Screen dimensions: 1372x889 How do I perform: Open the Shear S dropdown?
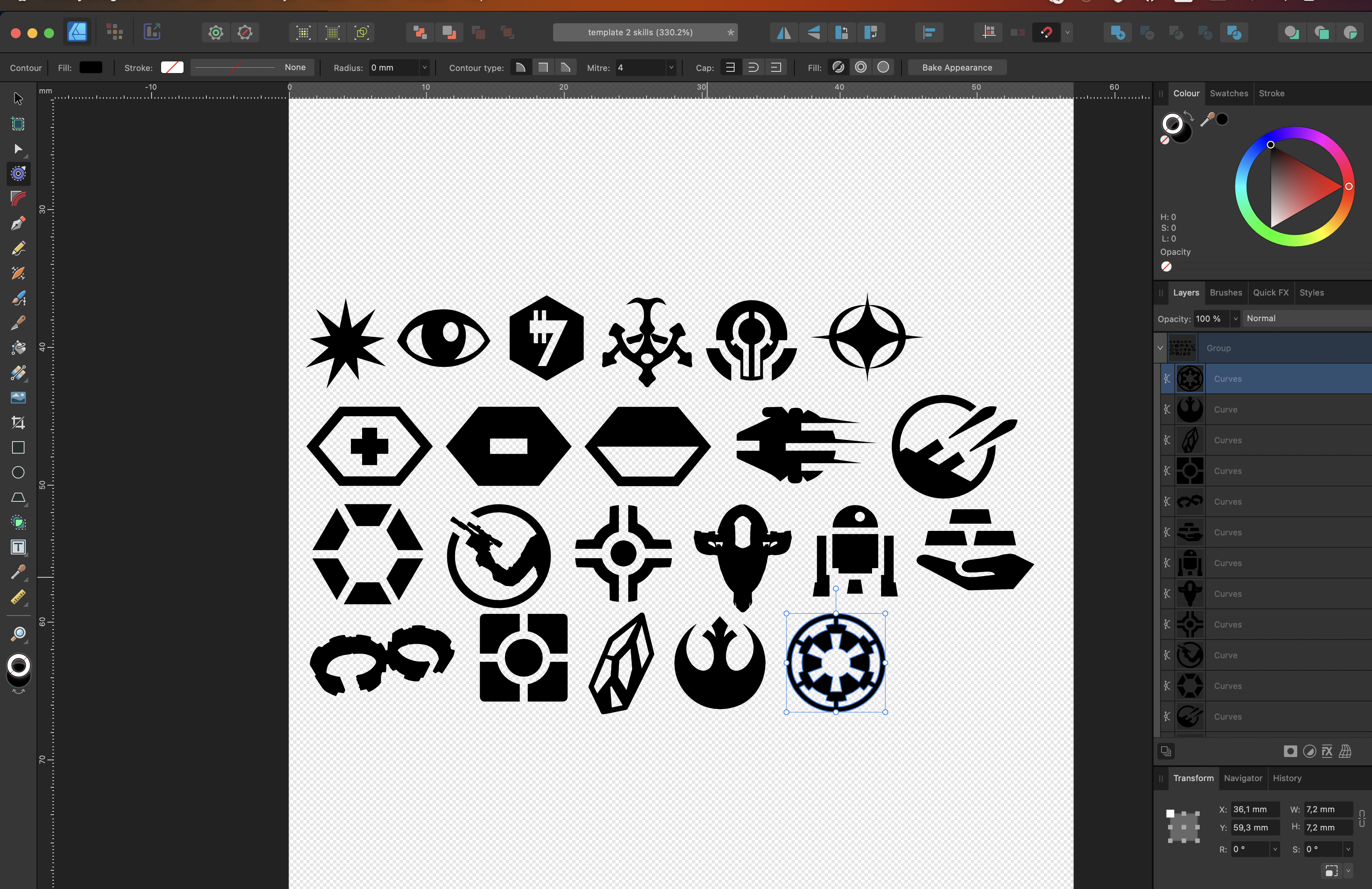(1348, 849)
